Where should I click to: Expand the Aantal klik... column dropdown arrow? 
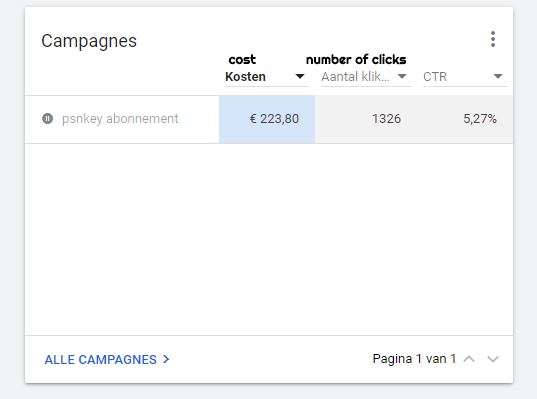(x=402, y=76)
